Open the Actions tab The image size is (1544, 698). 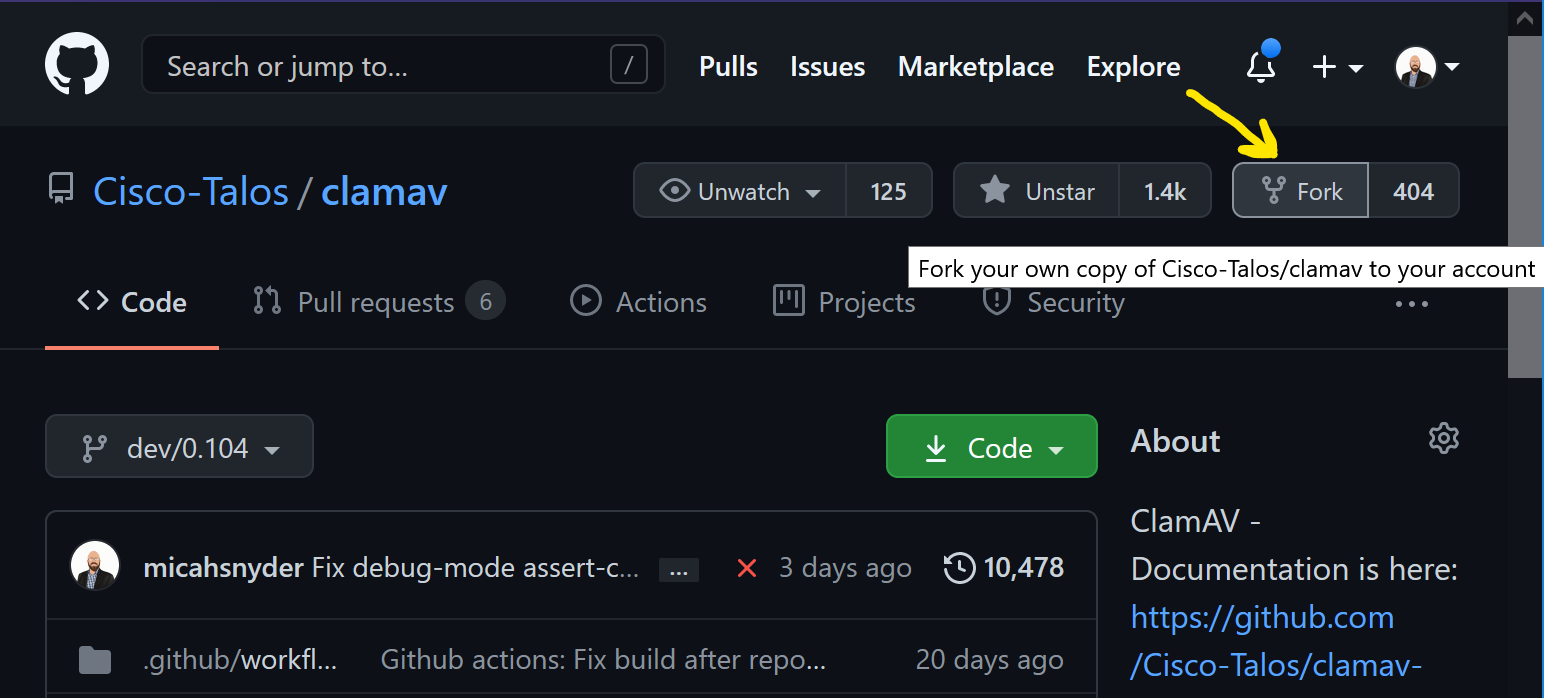point(639,302)
